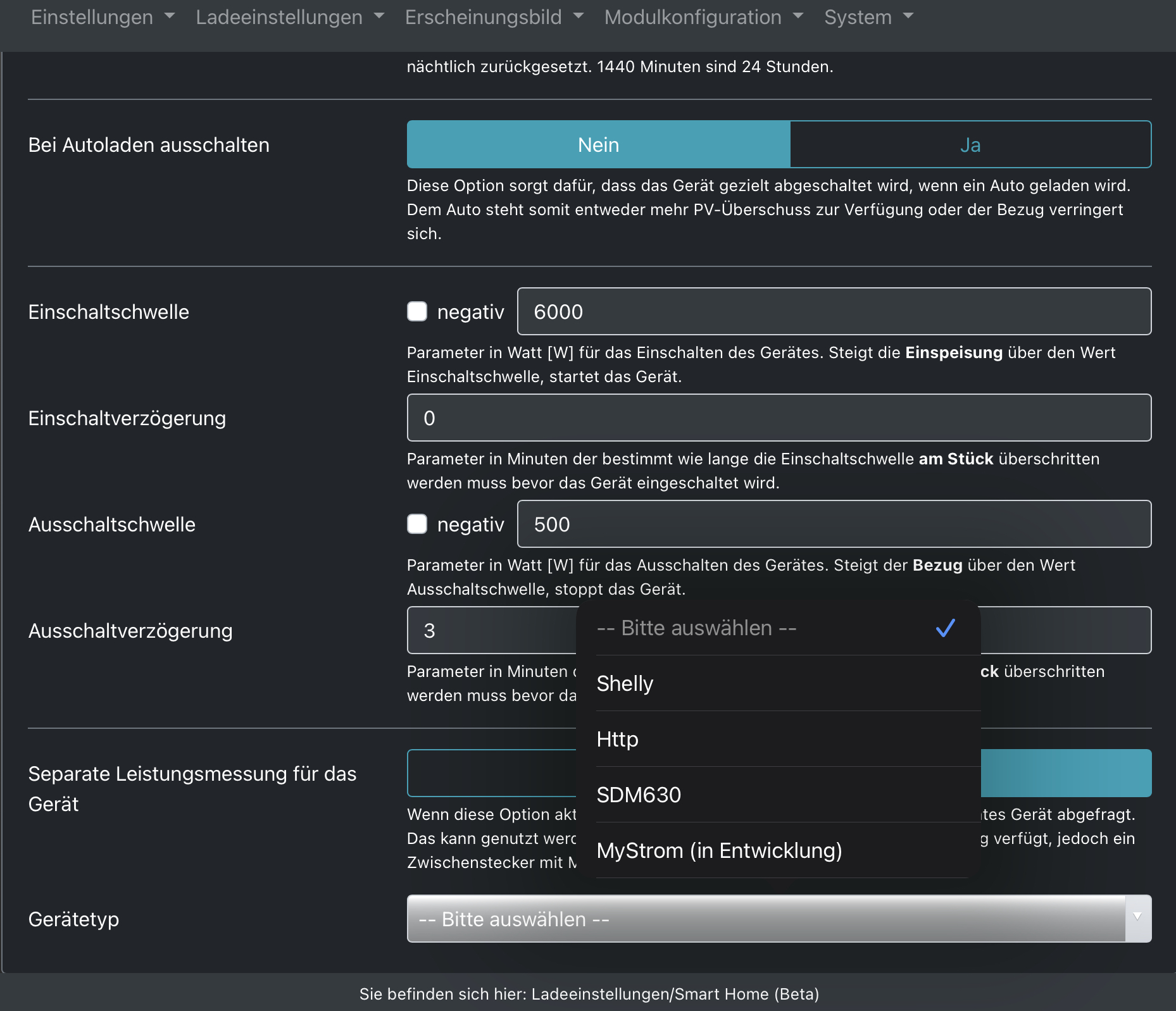This screenshot has width=1176, height=1011.
Task: Click the Ausschaltschwelle input with 500
Action: (834, 524)
